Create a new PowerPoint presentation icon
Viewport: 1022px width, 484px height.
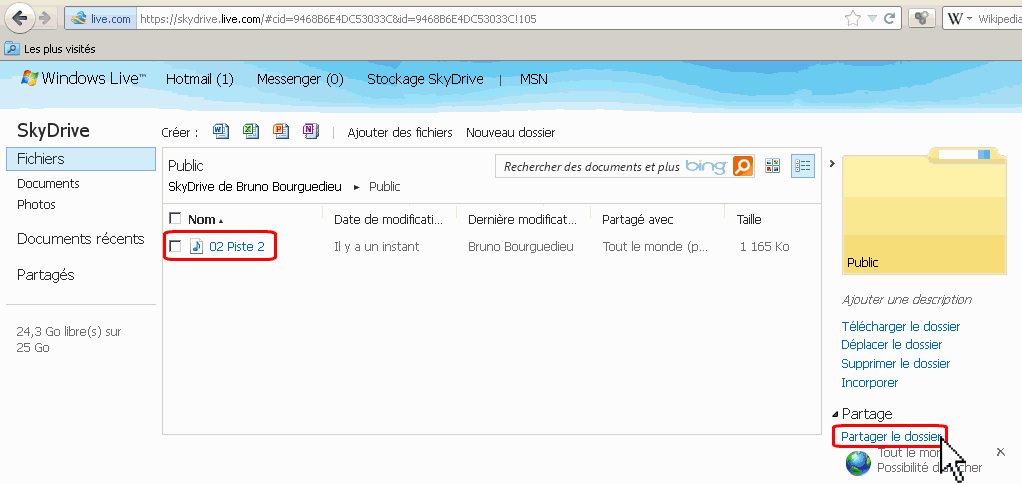281,132
